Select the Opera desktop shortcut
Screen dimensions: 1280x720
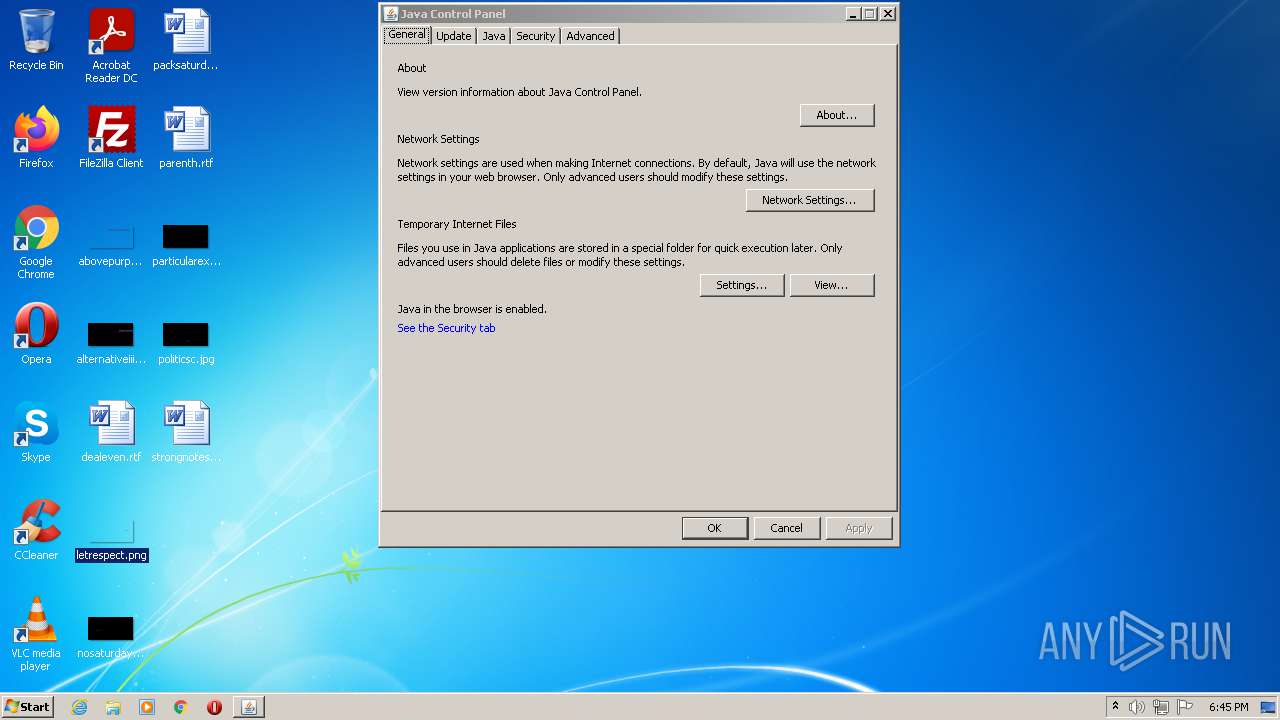36,334
